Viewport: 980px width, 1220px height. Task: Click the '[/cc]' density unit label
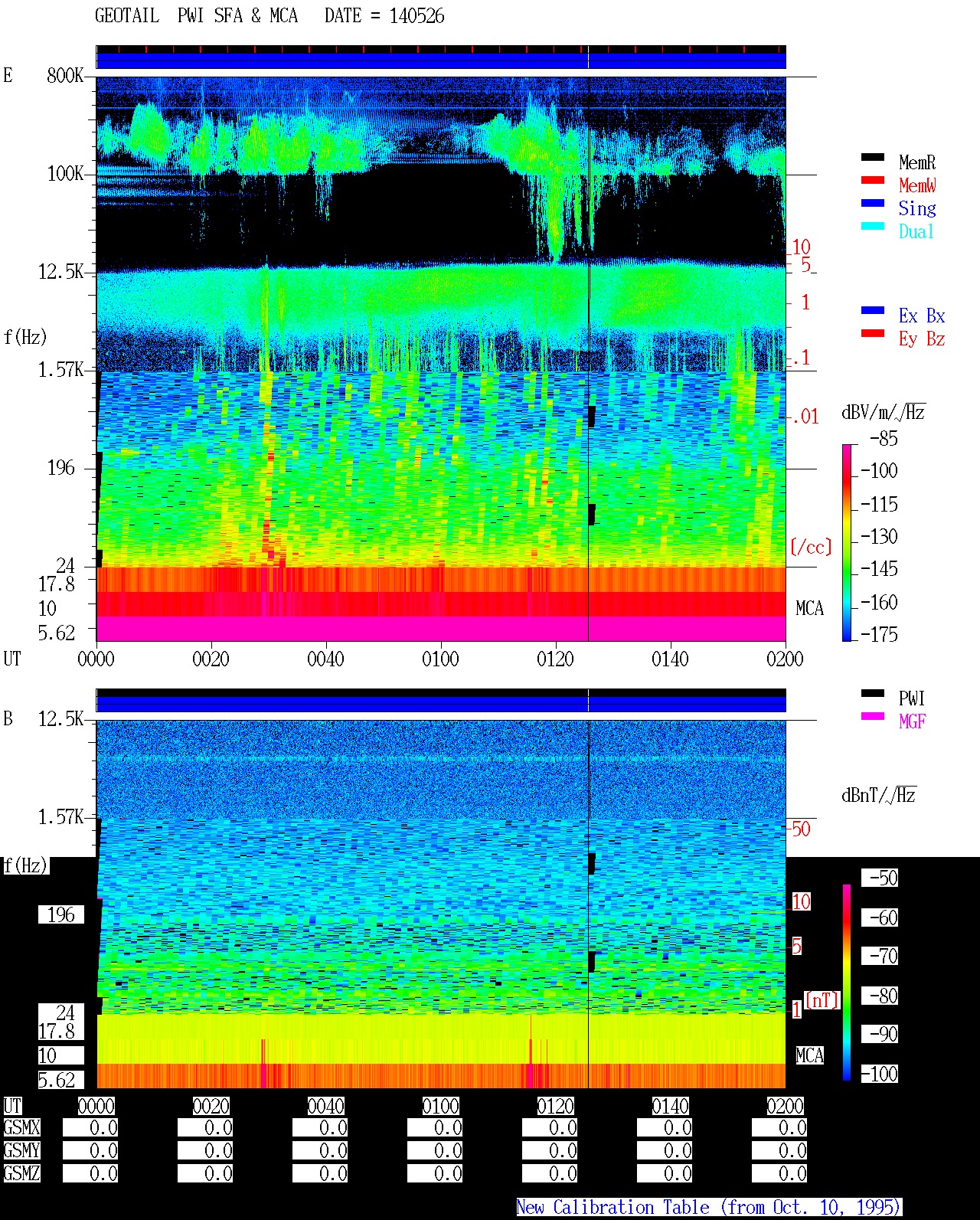811,547
